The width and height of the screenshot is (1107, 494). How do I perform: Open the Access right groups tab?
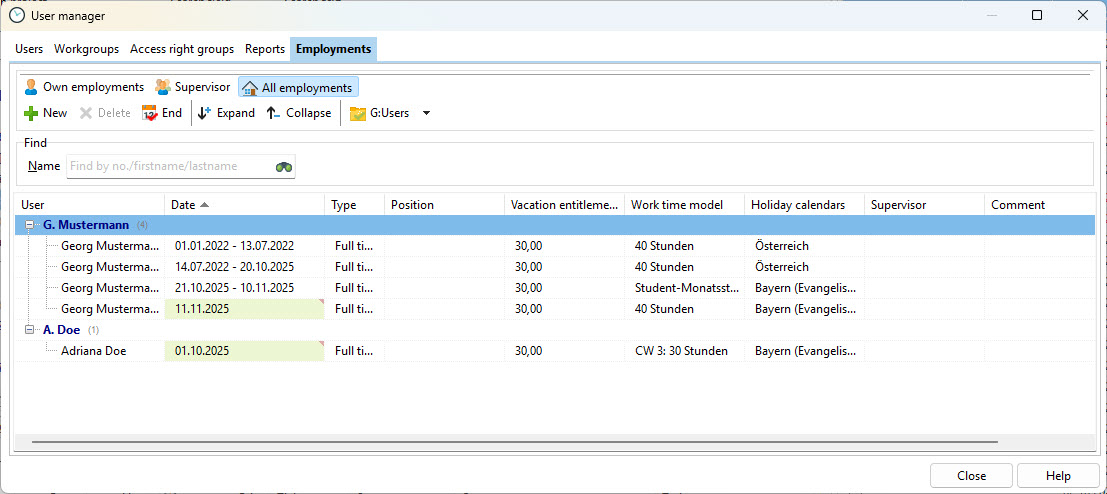click(182, 49)
